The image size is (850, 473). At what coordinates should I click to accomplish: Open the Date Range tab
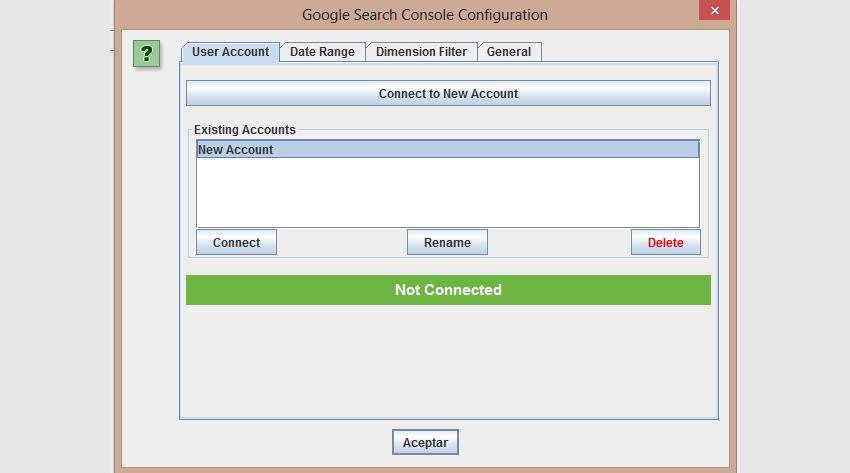pyautogui.click(x=323, y=52)
